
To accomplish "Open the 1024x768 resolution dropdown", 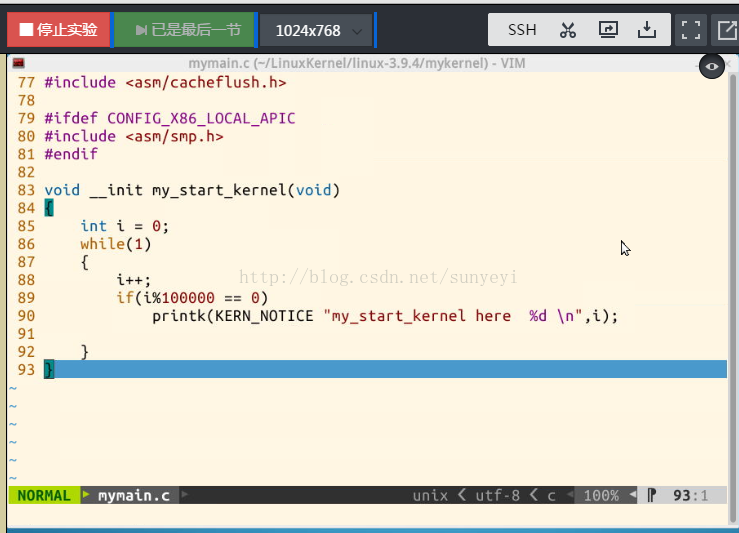I will point(317,31).
